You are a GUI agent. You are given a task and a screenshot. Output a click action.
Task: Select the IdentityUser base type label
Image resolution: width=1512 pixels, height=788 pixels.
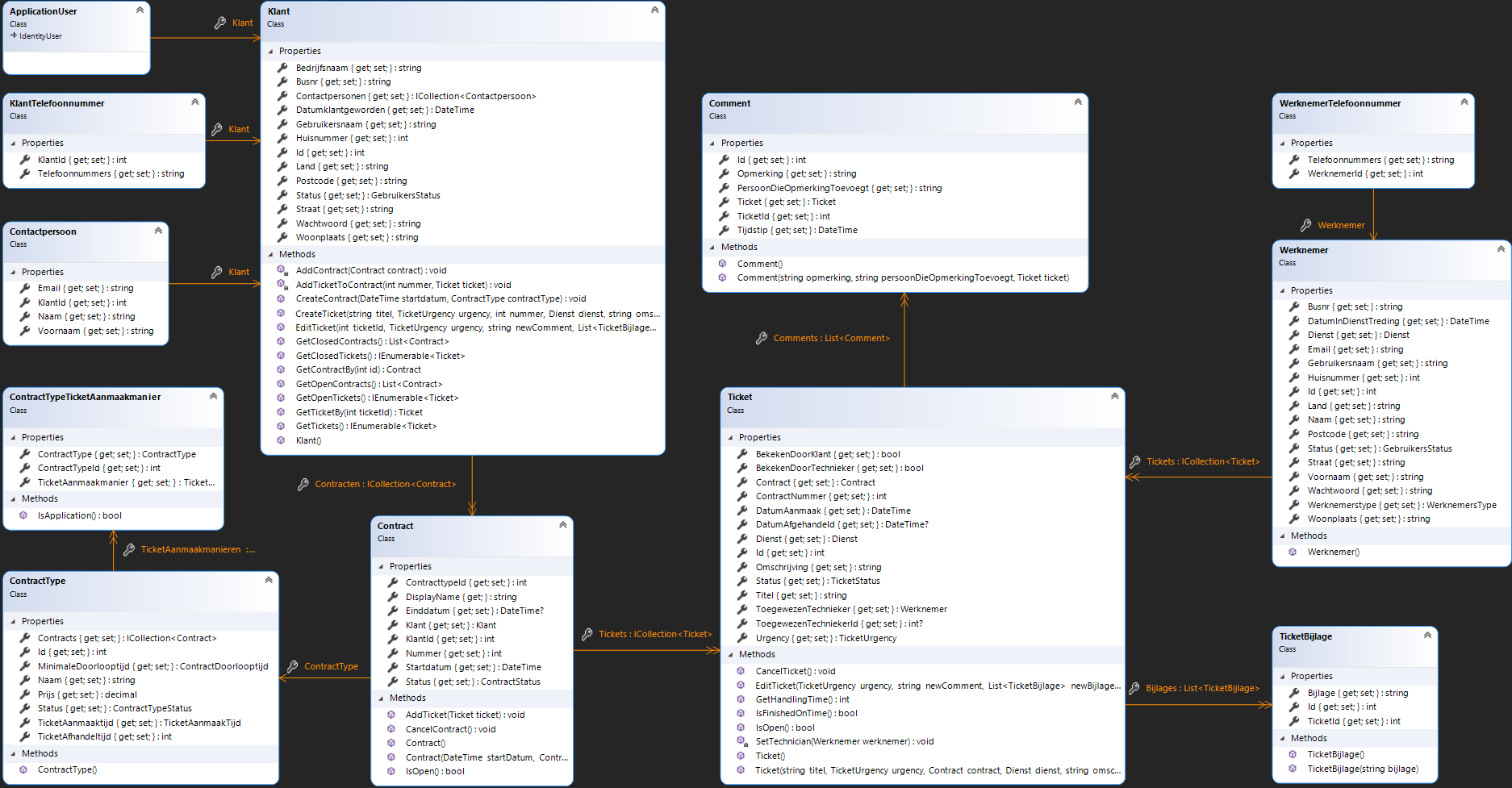(x=40, y=36)
